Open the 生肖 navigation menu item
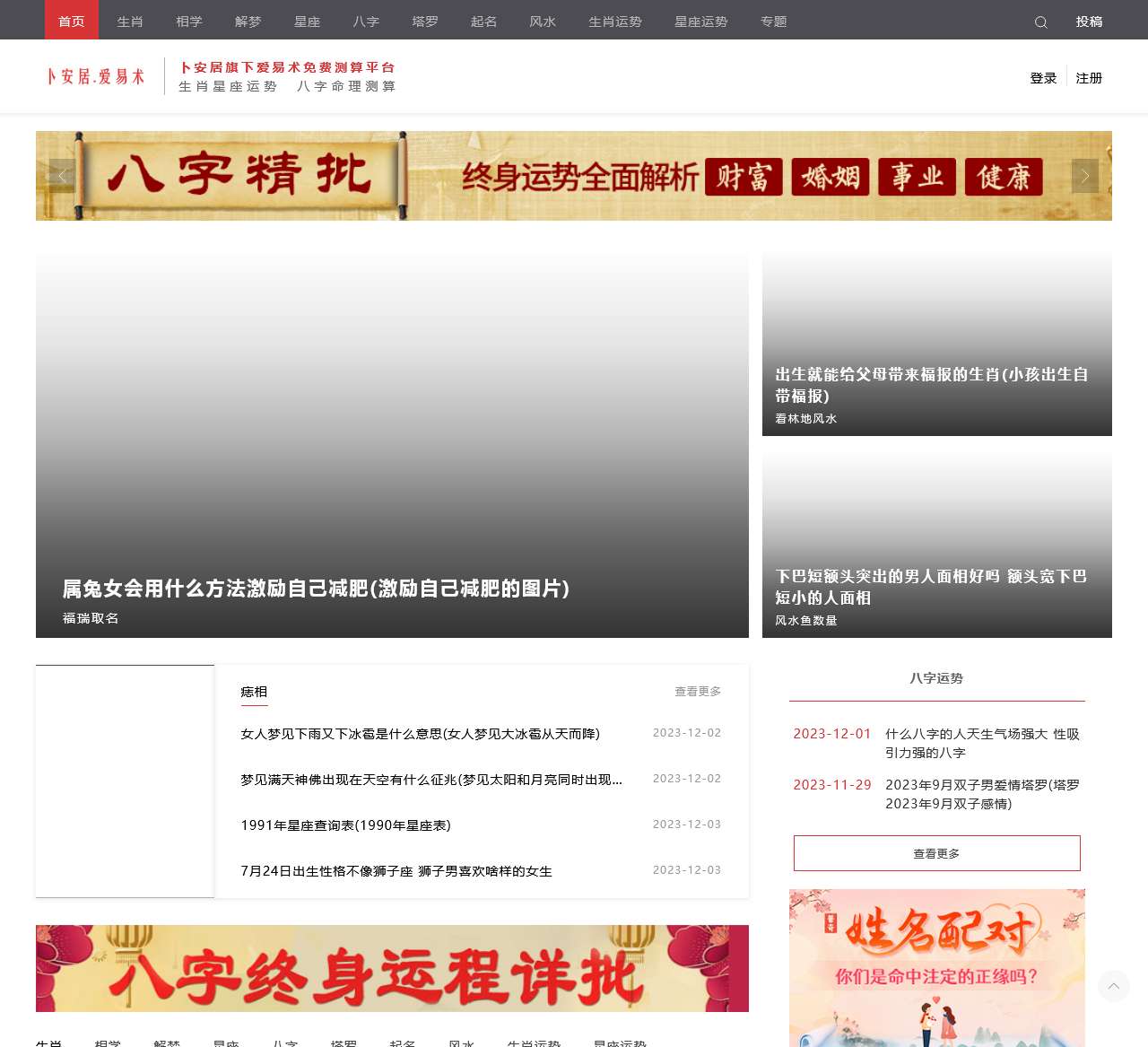This screenshot has height=1047, width=1148. (x=130, y=22)
